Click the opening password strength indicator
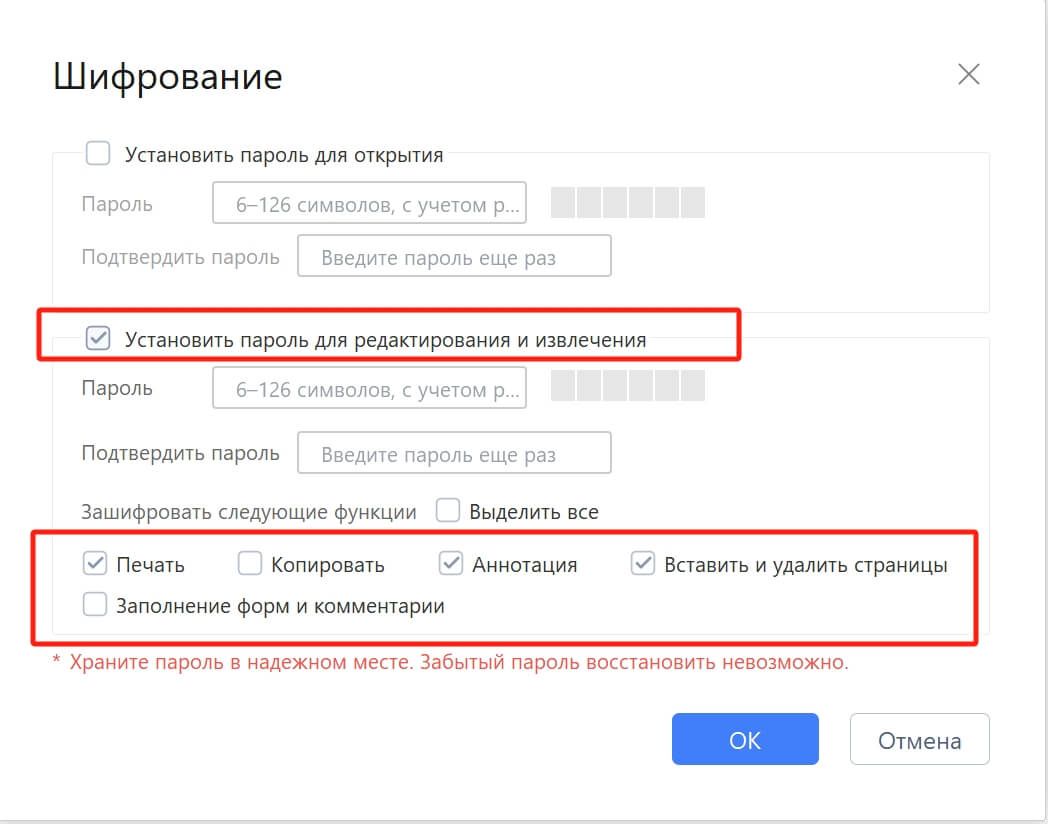Viewport: 1048px width, 824px height. click(627, 202)
